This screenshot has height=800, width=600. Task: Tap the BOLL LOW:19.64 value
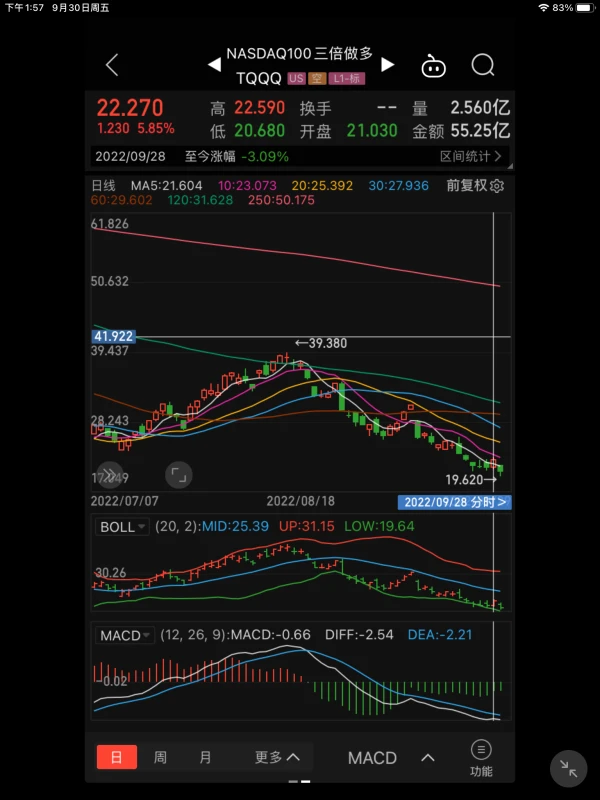click(379, 527)
